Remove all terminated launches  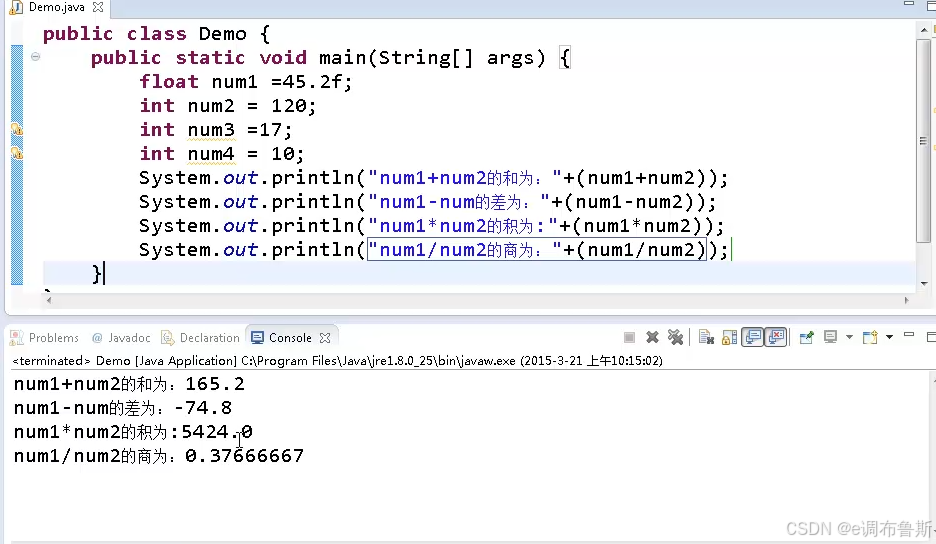coord(675,338)
